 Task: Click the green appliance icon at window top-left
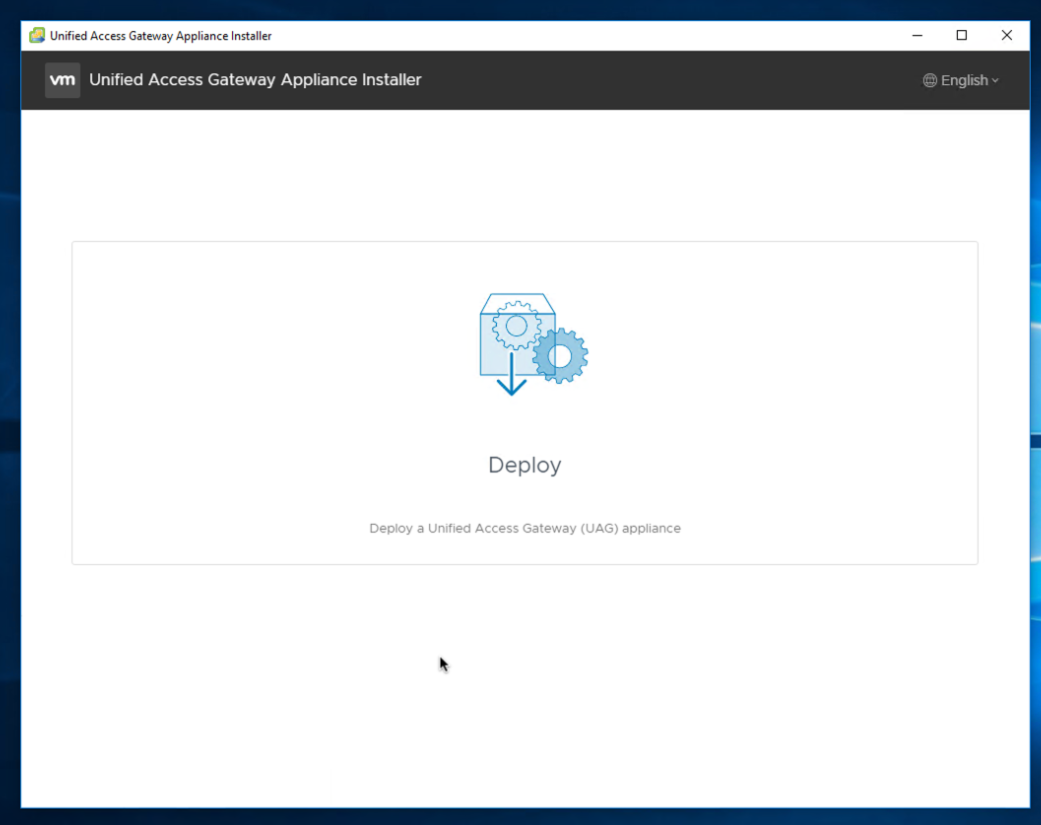[x=37, y=35]
